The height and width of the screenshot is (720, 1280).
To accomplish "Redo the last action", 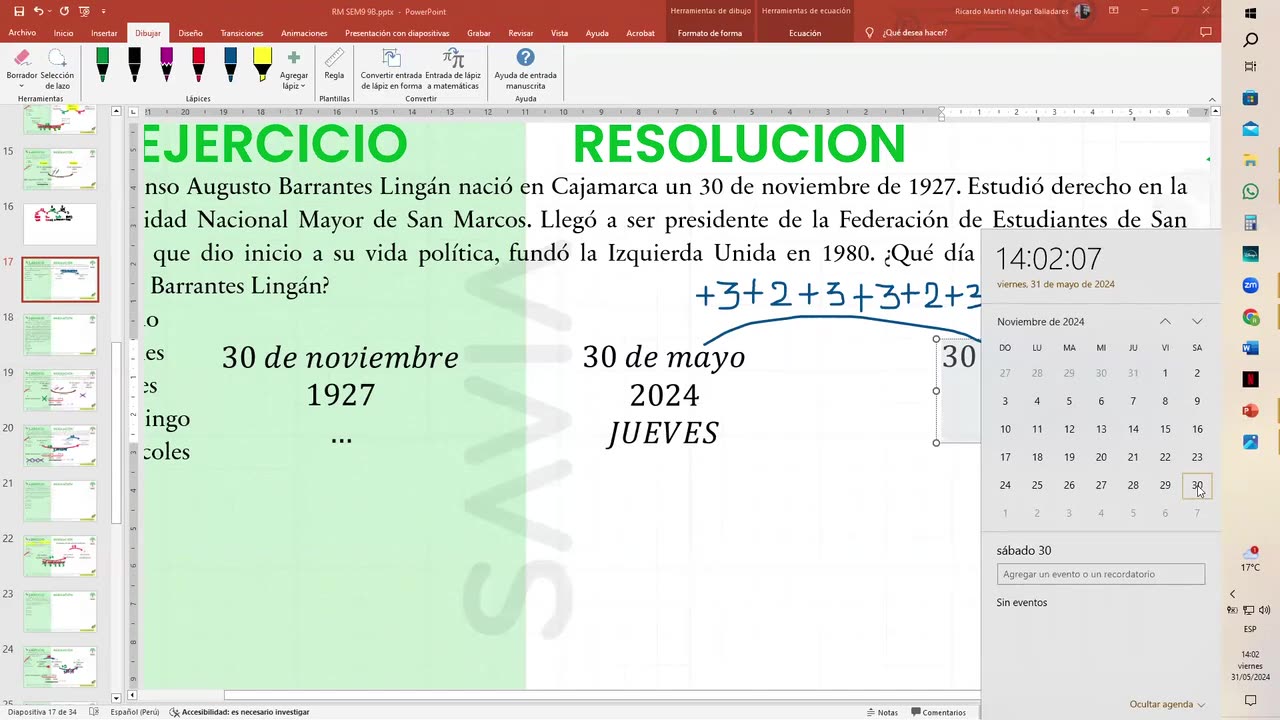I will (64, 11).
